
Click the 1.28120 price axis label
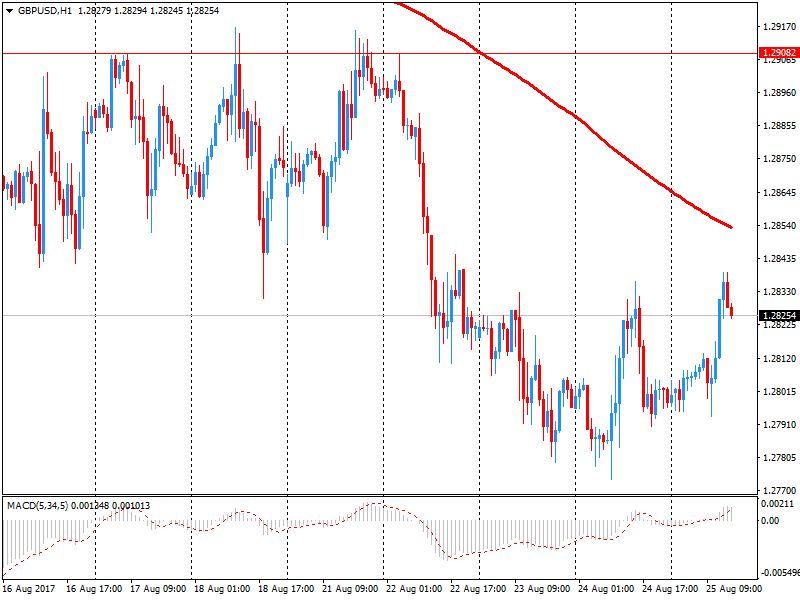(779, 359)
